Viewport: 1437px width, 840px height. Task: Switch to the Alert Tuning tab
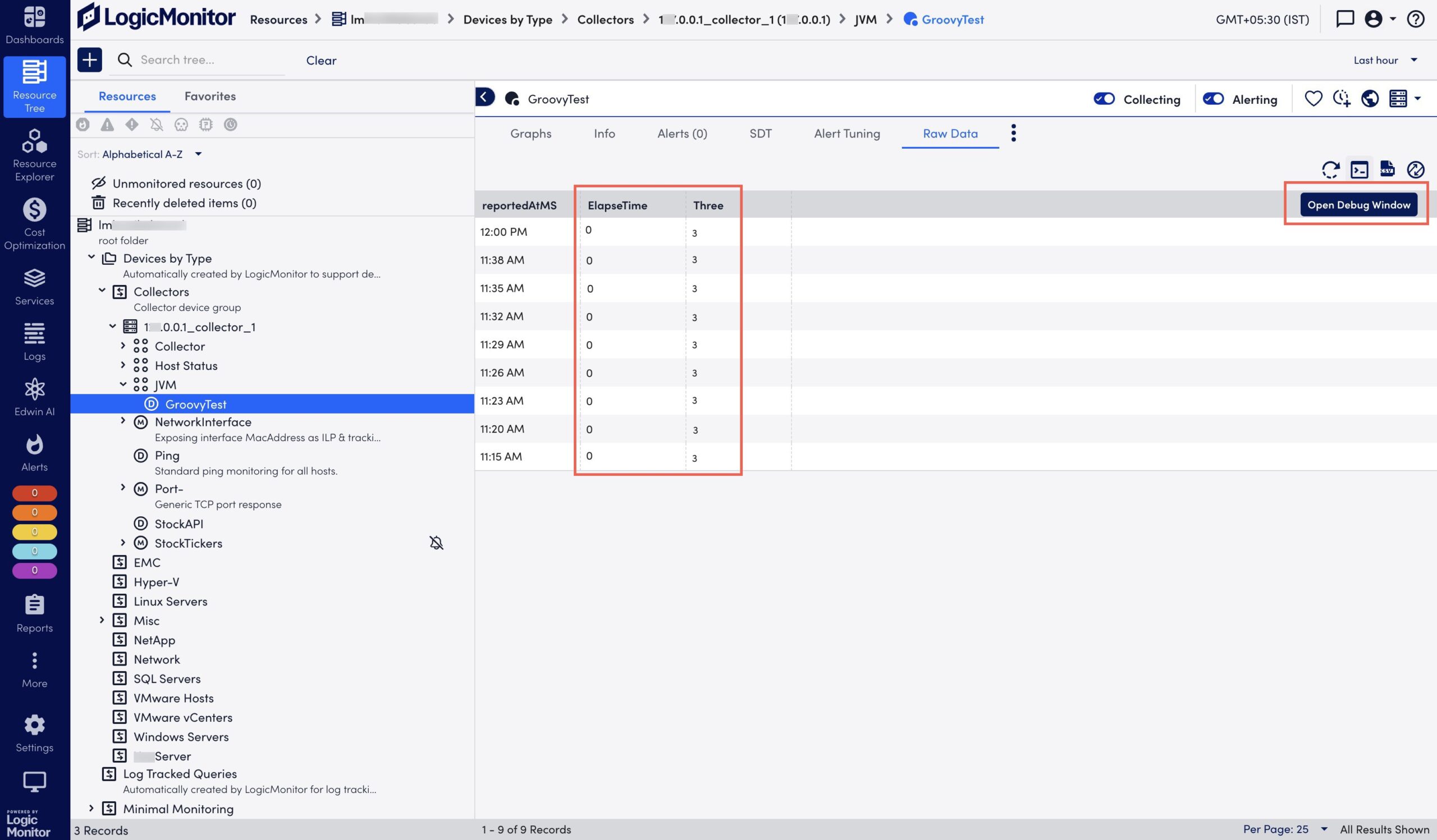coord(846,134)
